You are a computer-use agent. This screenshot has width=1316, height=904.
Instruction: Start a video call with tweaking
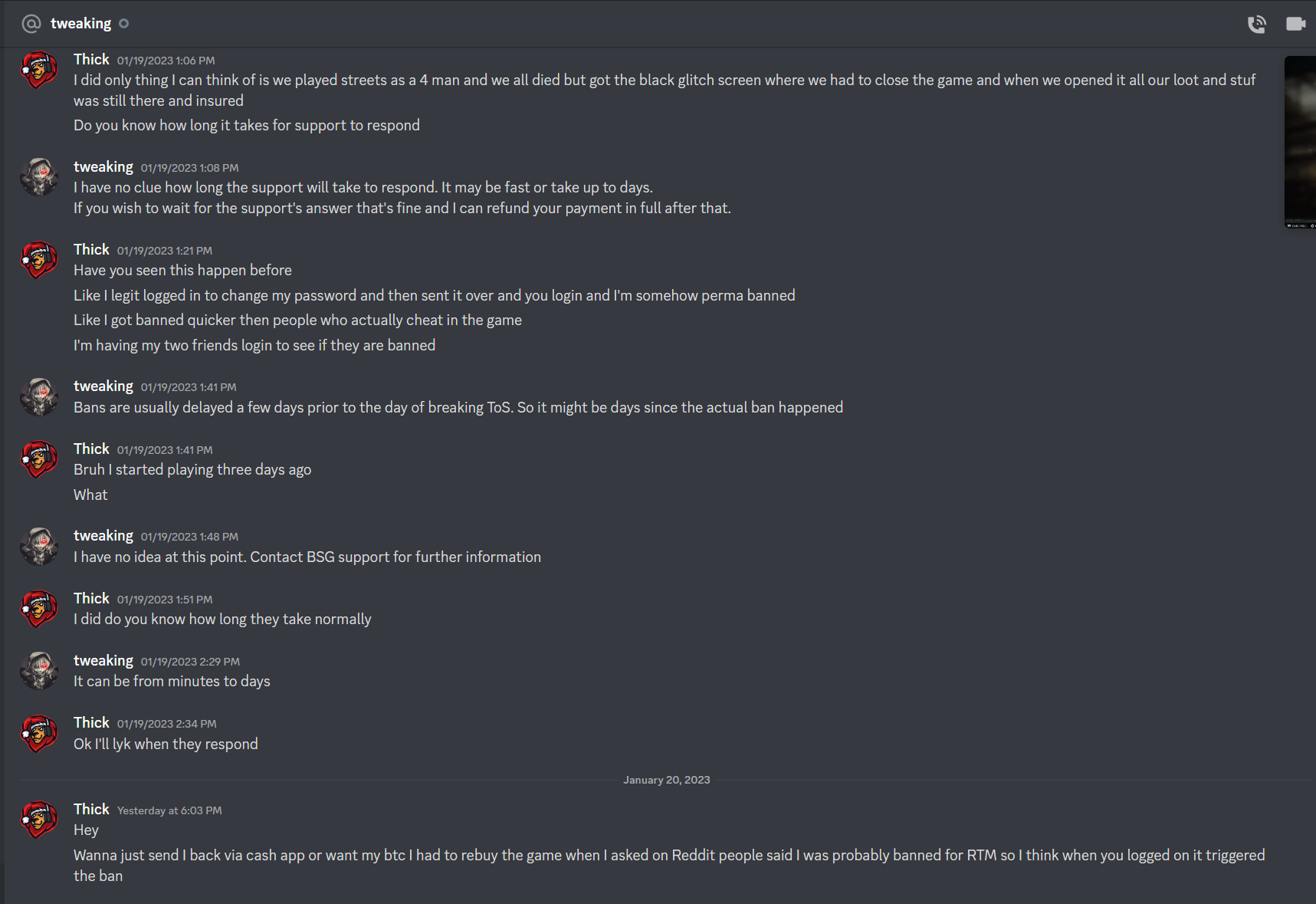pos(1296,24)
